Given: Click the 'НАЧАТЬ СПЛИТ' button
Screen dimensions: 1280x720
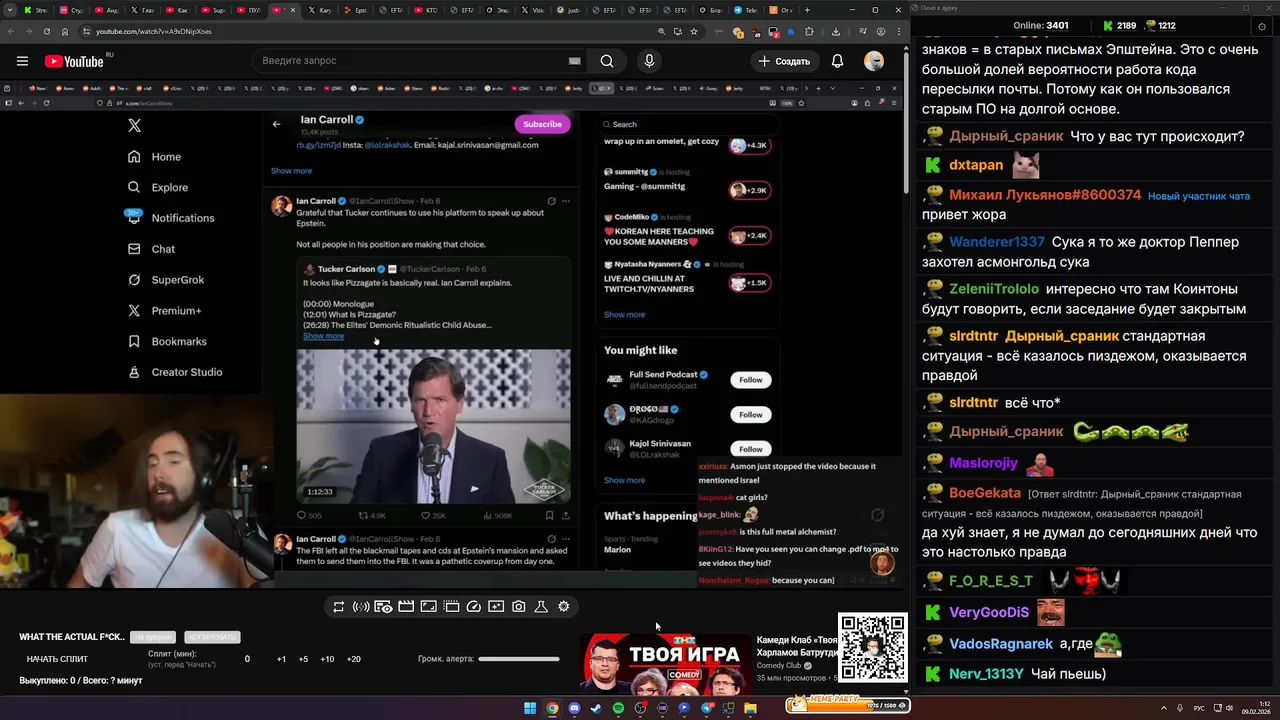Looking at the screenshot, I should pyautogui.click(x=57, y=659).
